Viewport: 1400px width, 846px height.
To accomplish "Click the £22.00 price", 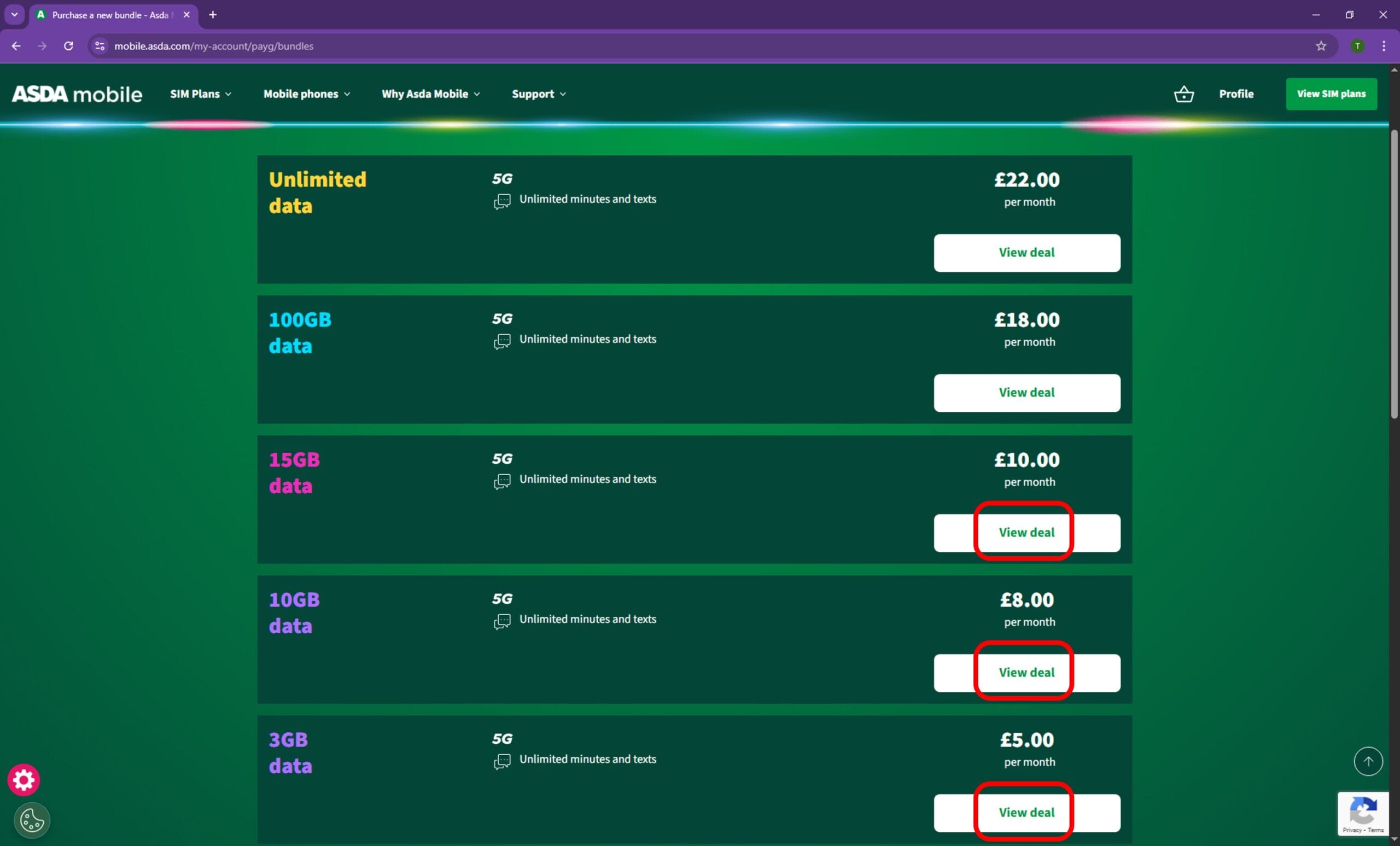I will (1026, 179).
